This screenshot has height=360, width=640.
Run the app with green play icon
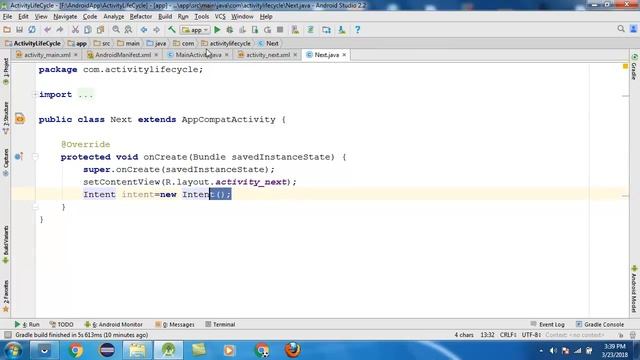point(217,30)
